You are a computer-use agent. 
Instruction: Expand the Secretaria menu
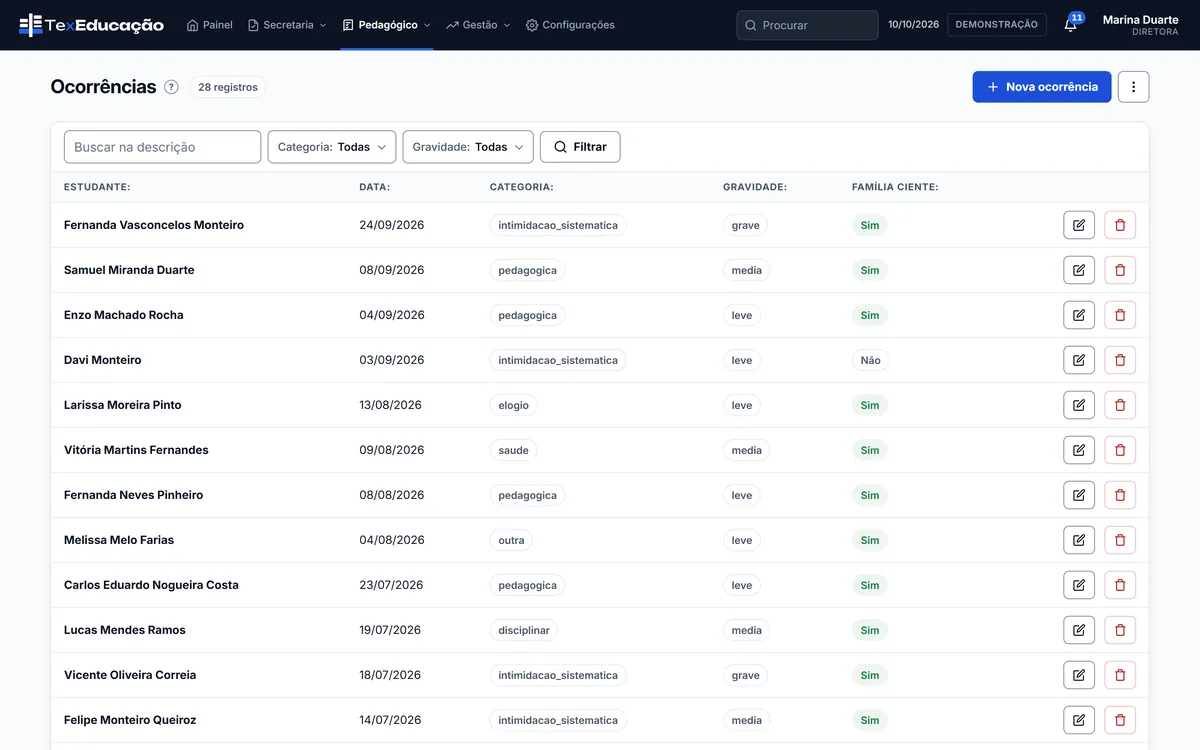pyautogui.click(x=287, y=25)
